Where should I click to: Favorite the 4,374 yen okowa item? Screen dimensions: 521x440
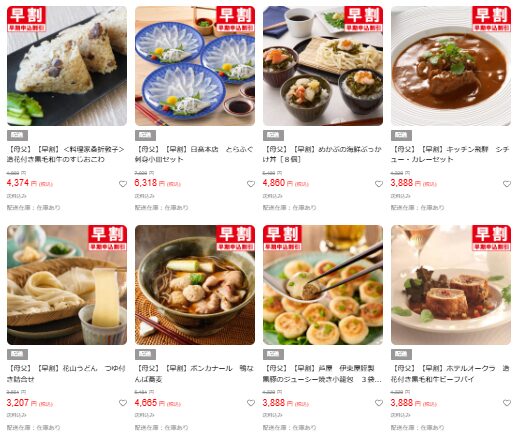tap(123, 184)
